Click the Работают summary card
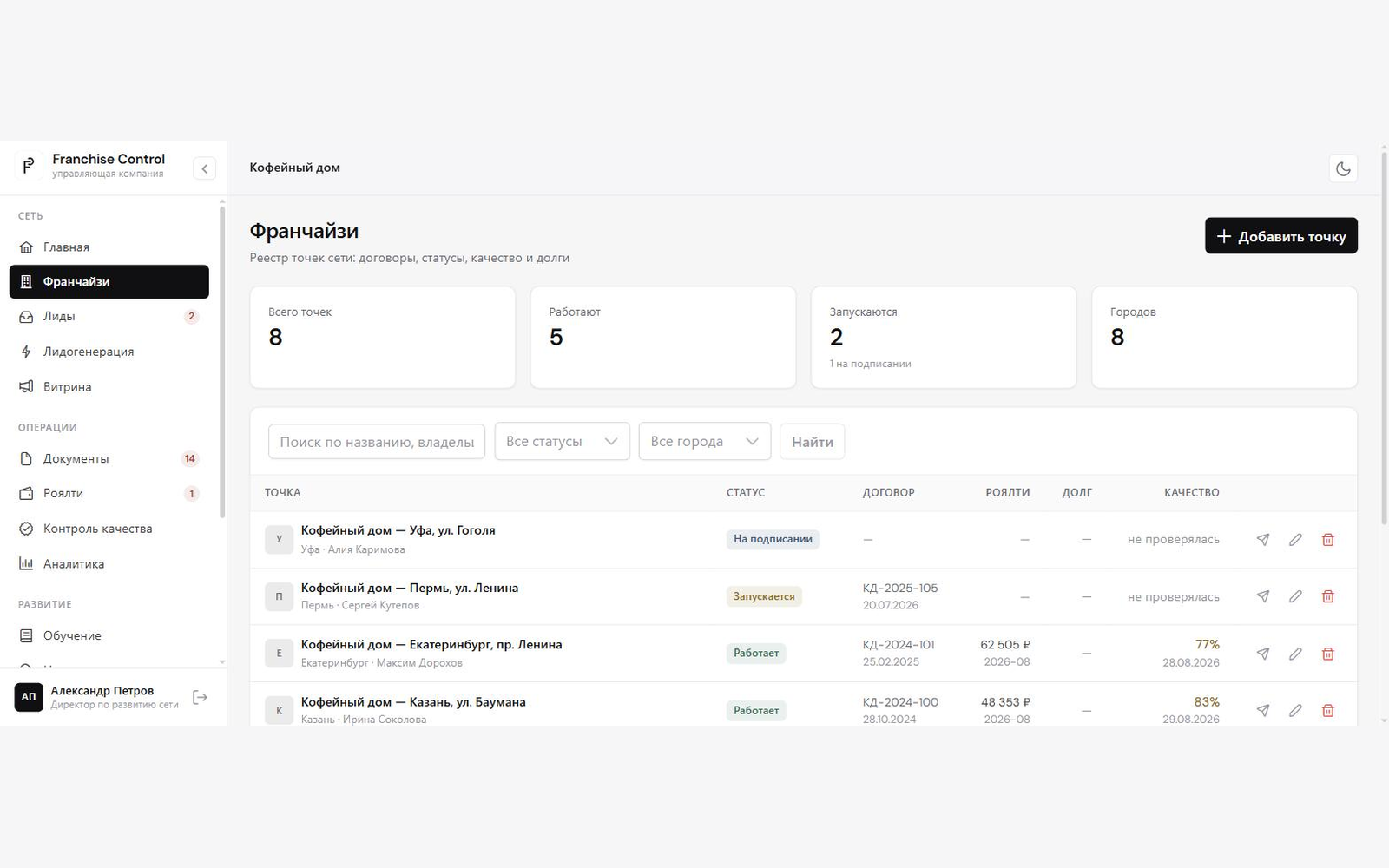 (x=663, y=338)
